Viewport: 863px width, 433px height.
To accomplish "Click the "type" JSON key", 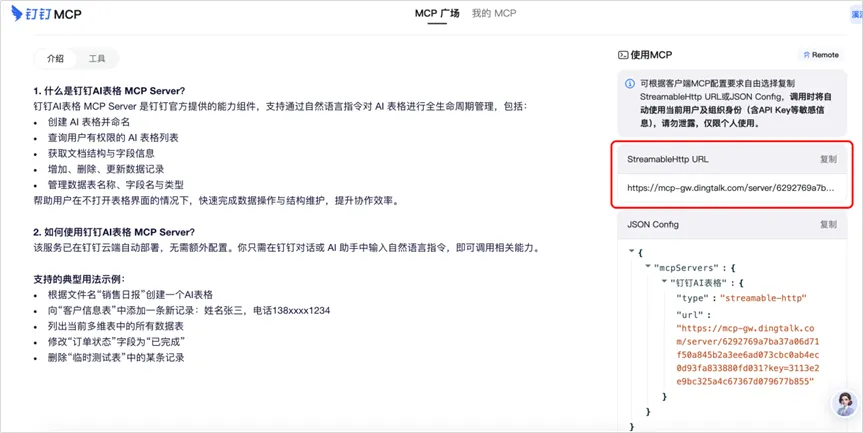I will coord(690,298).
